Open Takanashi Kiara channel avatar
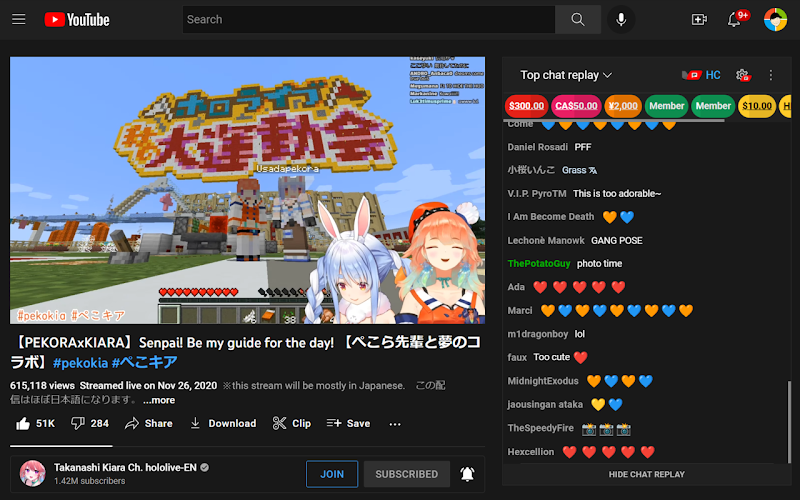This screenshot has width=800, height=500. 33,473
